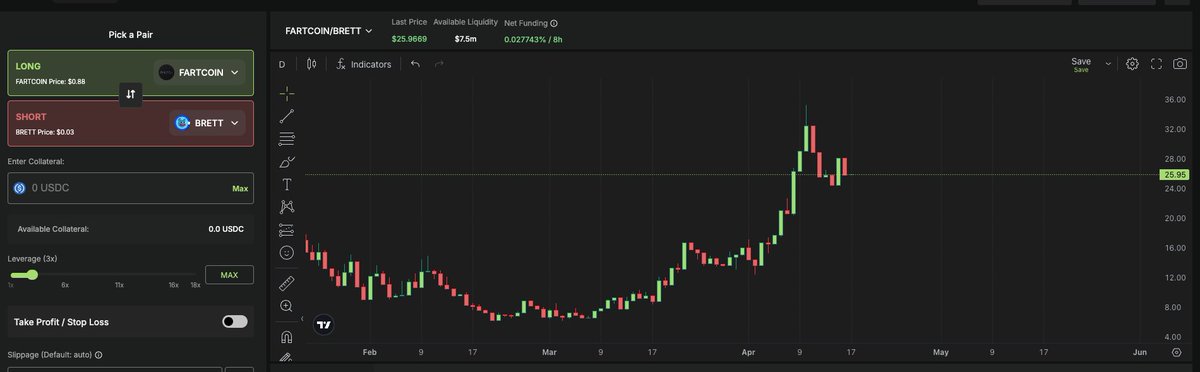Click the 0.0 USDC available collateral value
1200x372 pixels.
coord(226,229)
